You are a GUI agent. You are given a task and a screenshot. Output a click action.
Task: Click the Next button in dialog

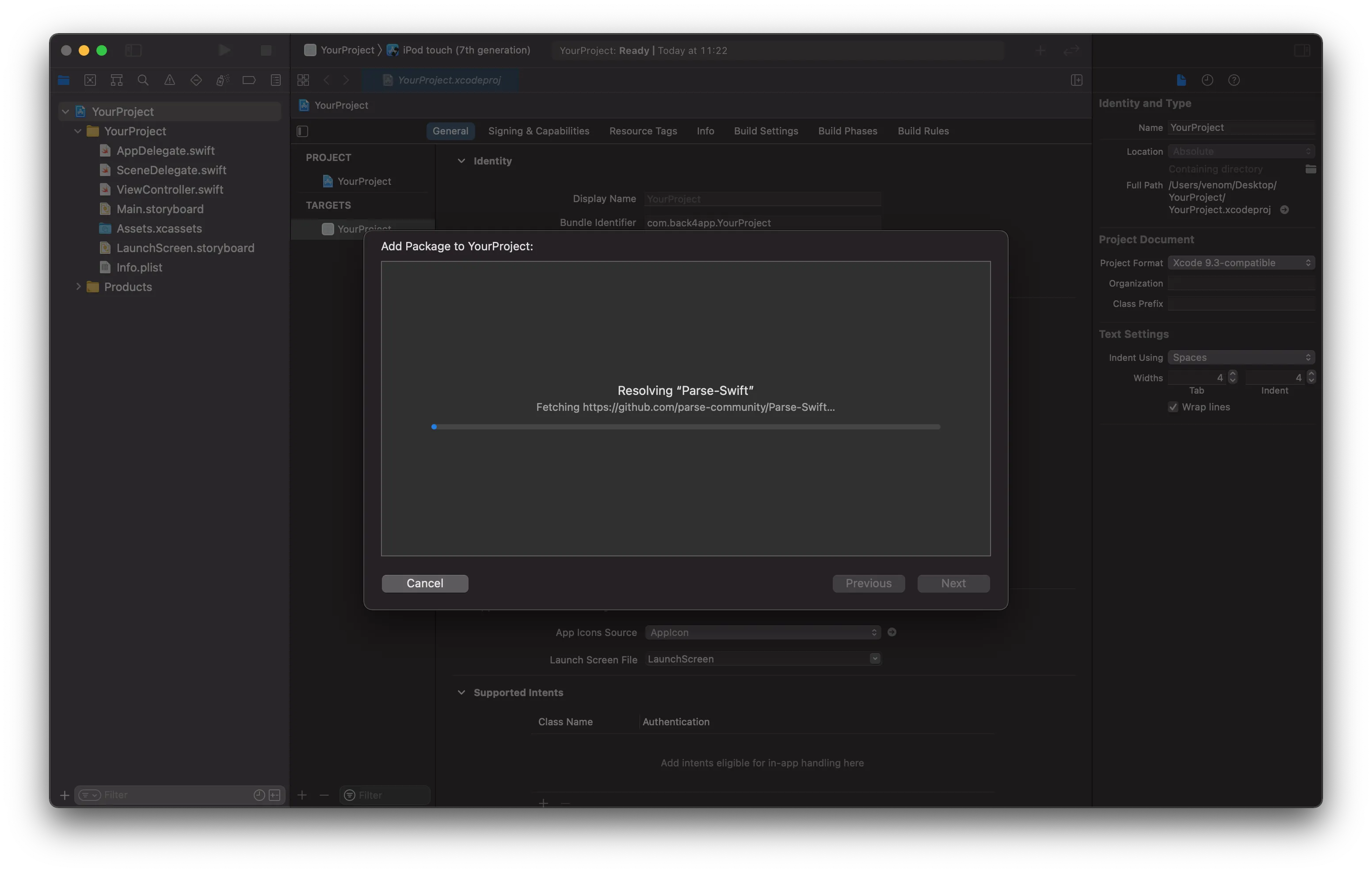pyautogui.click(x=953, y=583)
